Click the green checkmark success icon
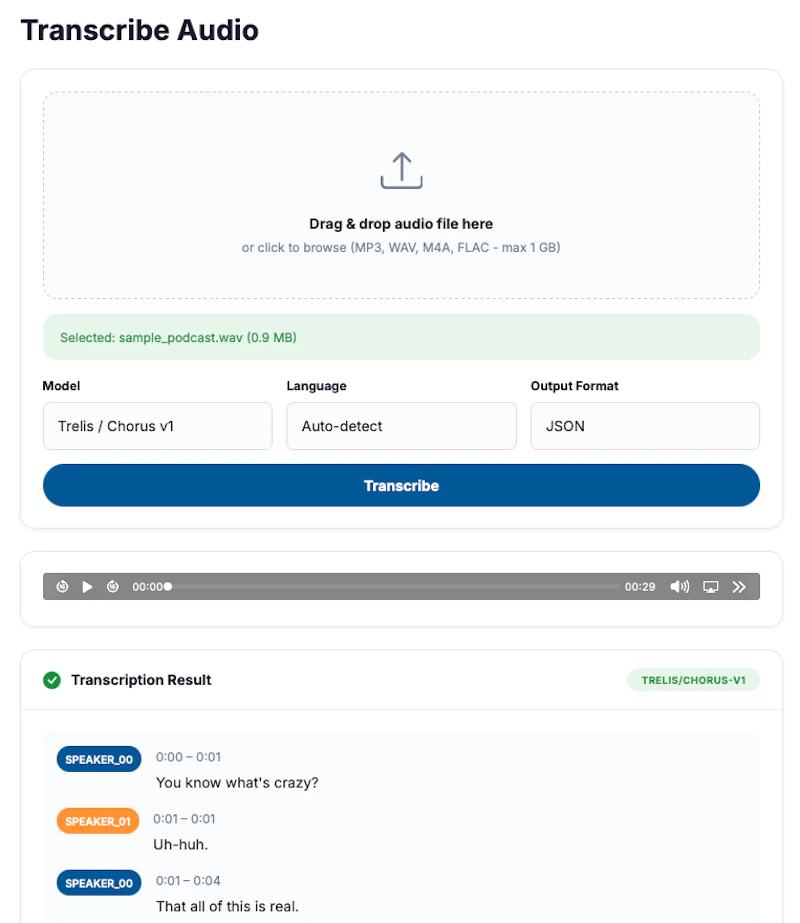This screenshot has height=923, width=800. [x=52, y=680]
